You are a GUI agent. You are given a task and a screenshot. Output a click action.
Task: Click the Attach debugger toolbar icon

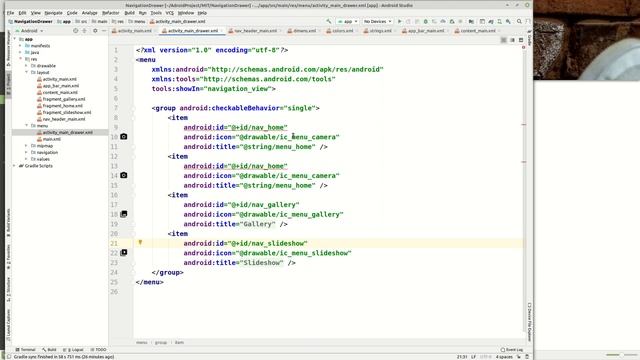452,21
